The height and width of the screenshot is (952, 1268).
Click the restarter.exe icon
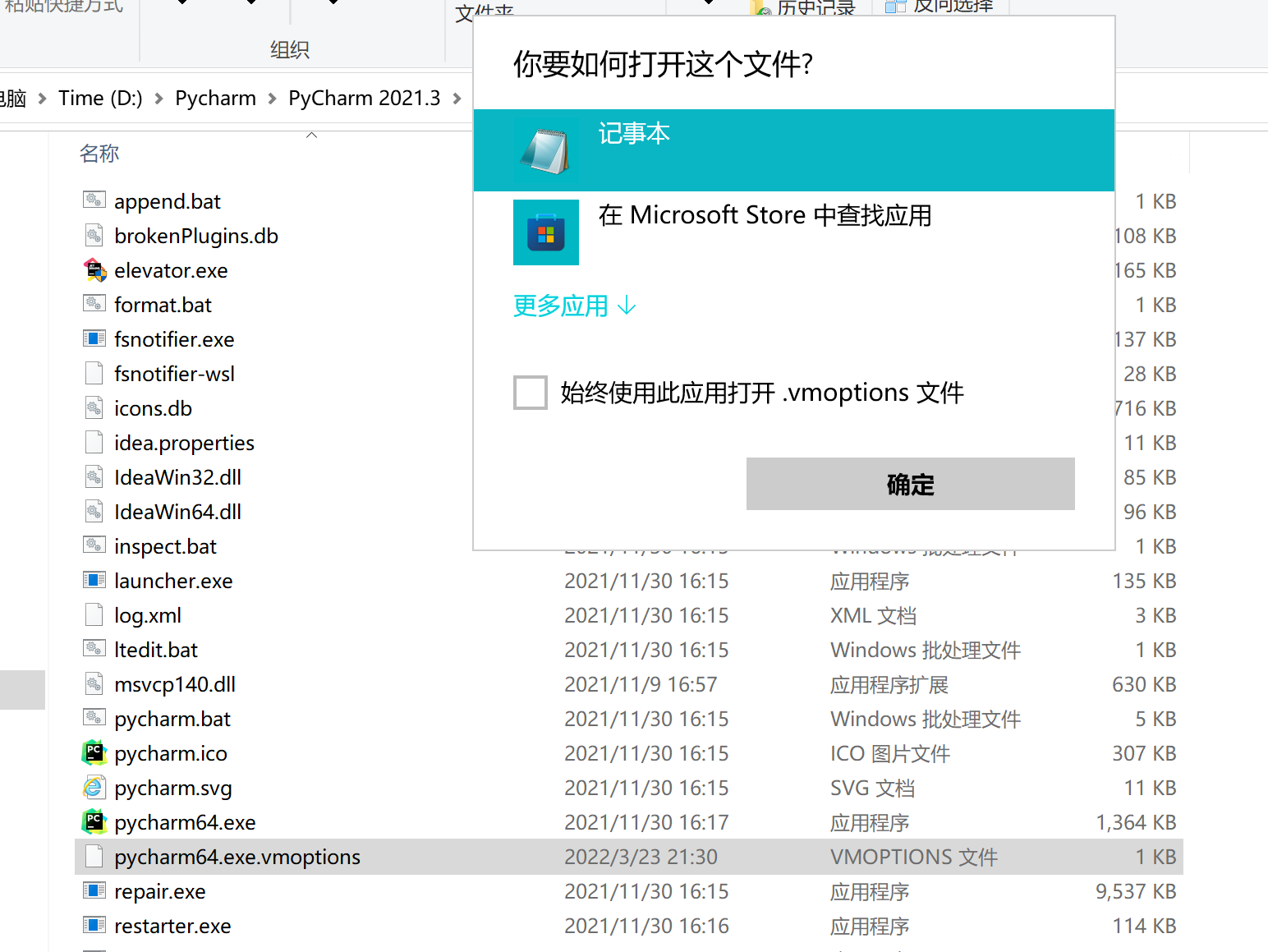[x=94, y=925]
